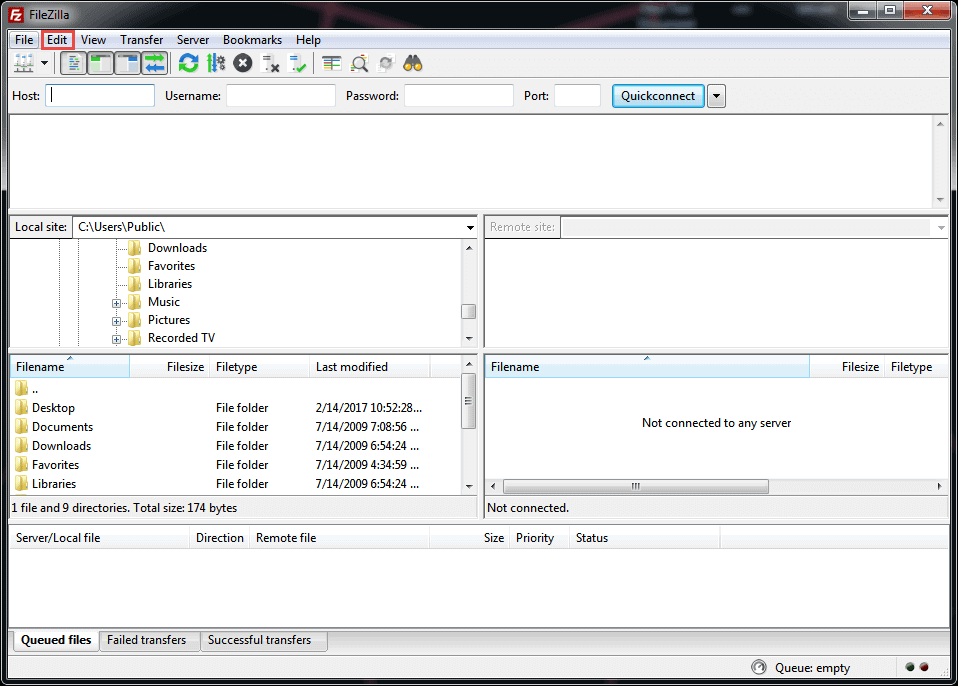Open the Quickconnect history dropdown
Image resolution: width=958 pixels, height=686 pixels.
[716, 96]
